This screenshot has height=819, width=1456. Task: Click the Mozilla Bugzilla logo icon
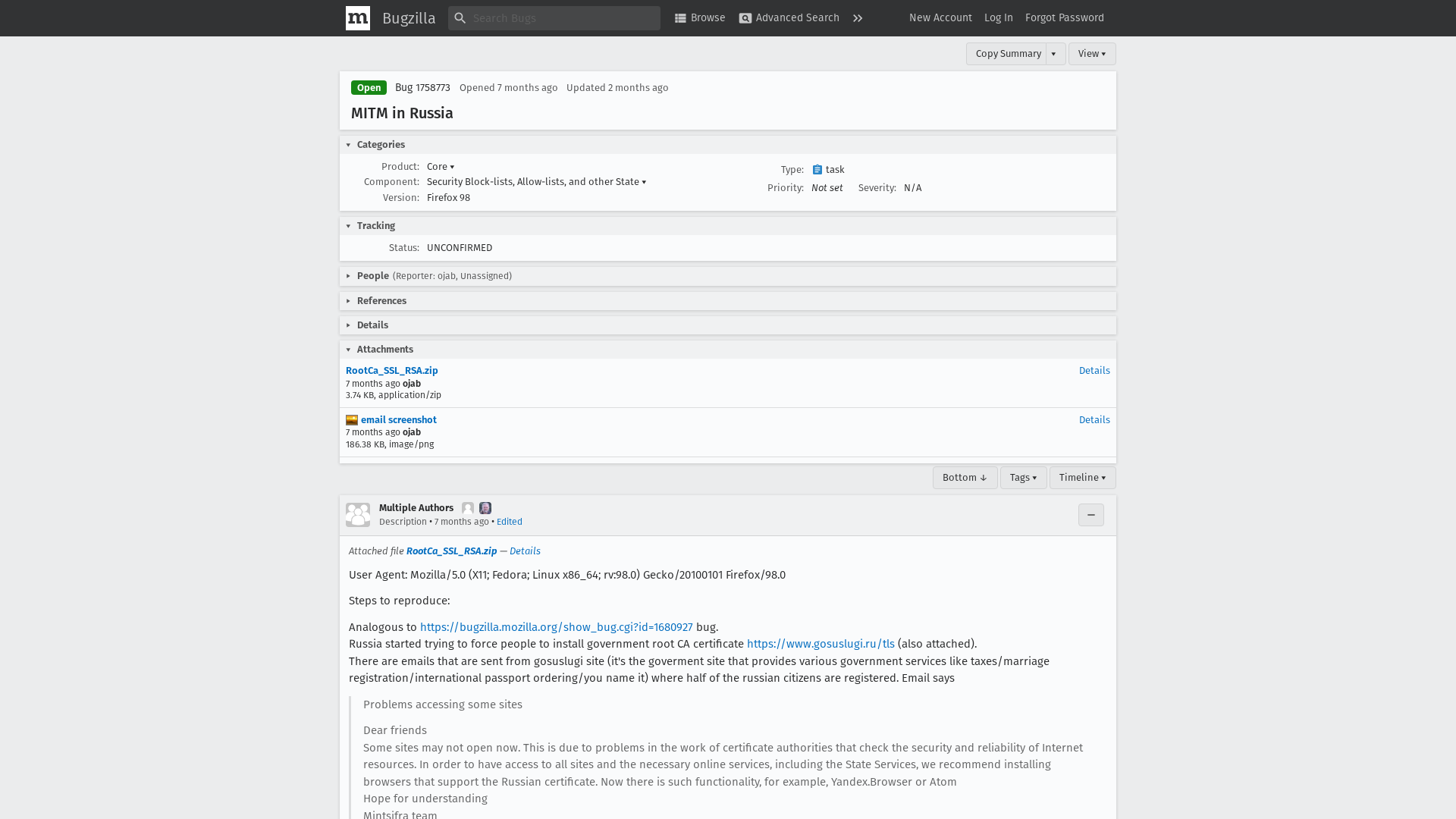coord(358,18)
